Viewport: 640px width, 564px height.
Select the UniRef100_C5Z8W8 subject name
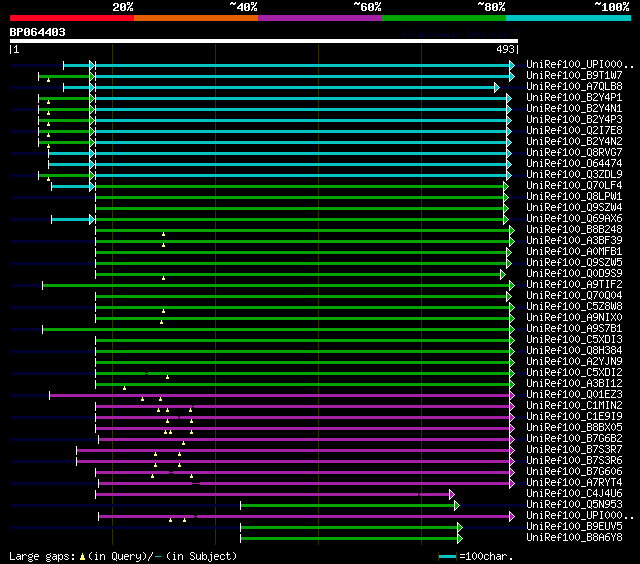coord(574,307)
